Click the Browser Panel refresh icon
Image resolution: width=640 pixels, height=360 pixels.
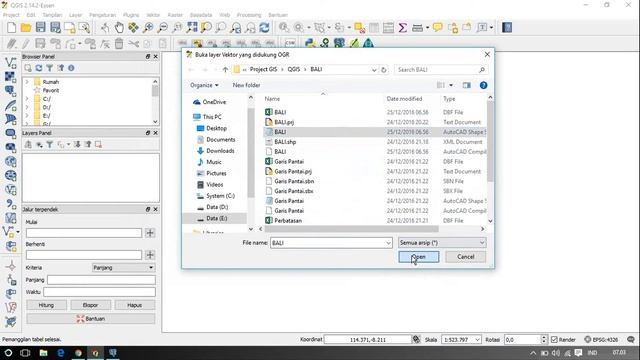pyautogui.click(x=39, y=68)
